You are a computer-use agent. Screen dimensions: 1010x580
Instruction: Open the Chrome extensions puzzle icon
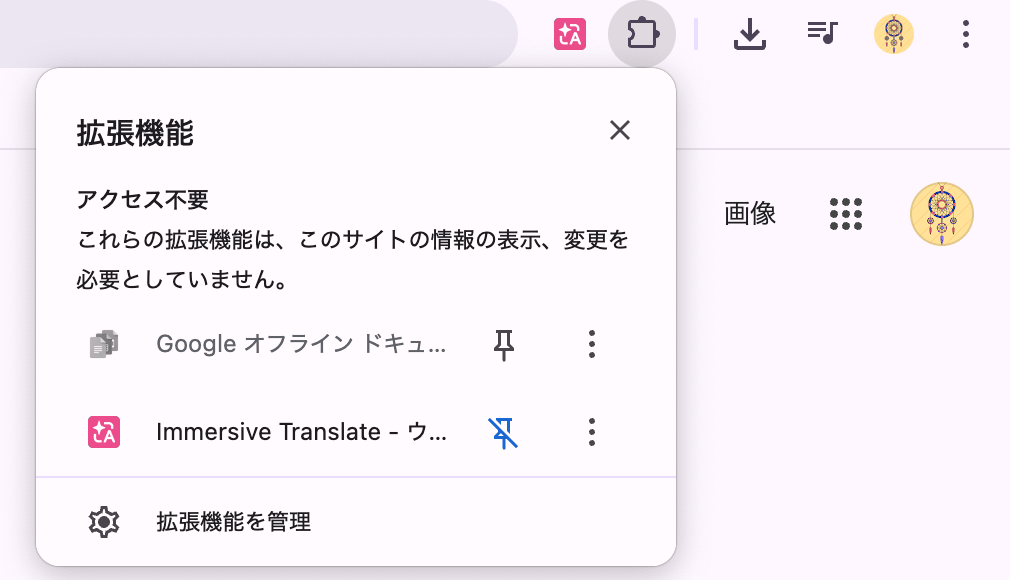click(643, 32)
